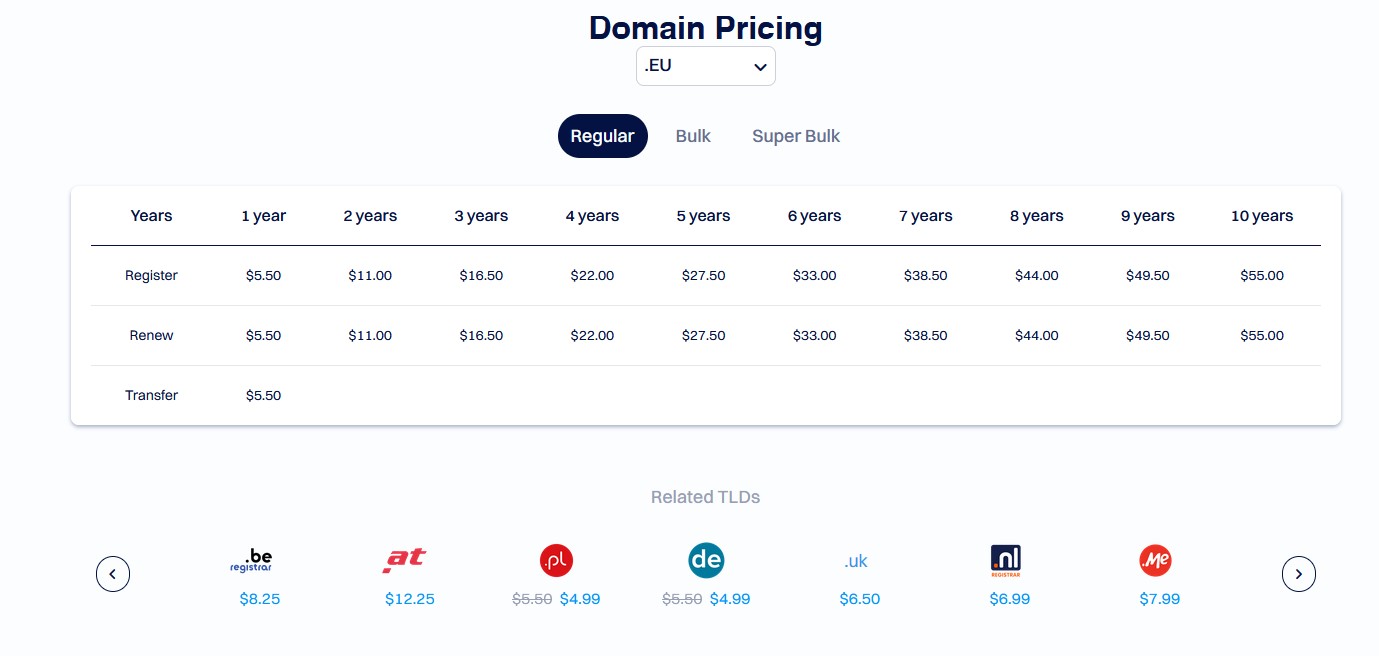
Task: Click the $12.25 price under .at
Action: click(410, 599)
